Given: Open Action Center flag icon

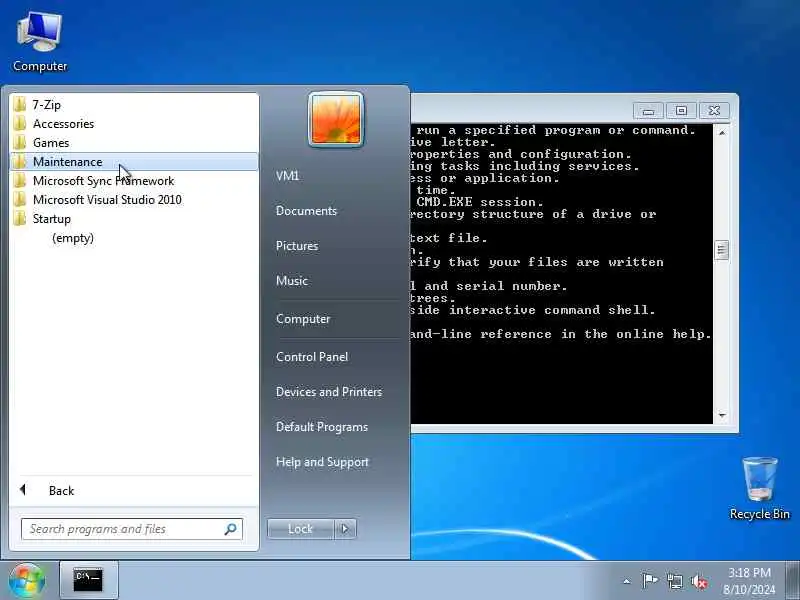Looking at the screenshot, I should [x=649, y=581].
